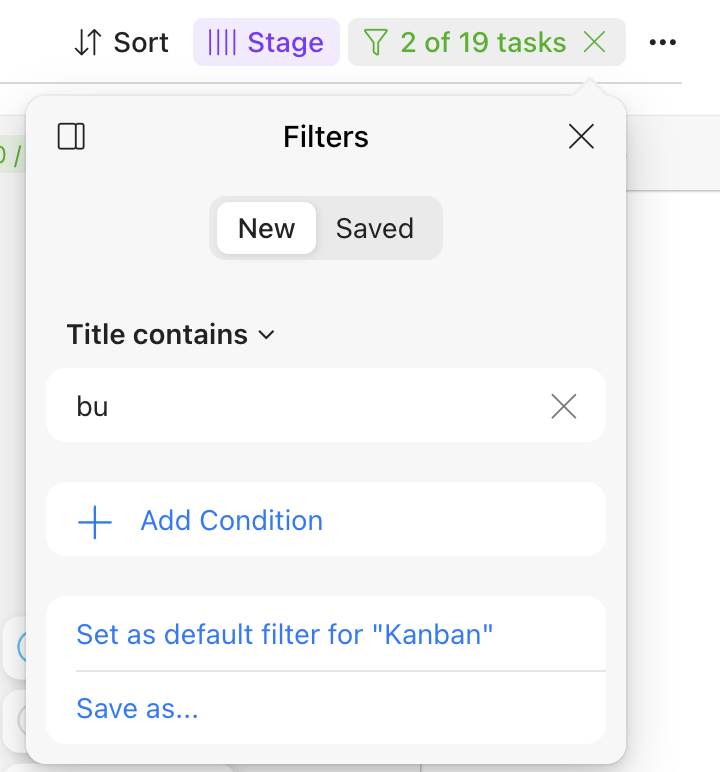Clear the "bu" filter text
The width and height of the screenshot is (720, 772).
[564, 406]
